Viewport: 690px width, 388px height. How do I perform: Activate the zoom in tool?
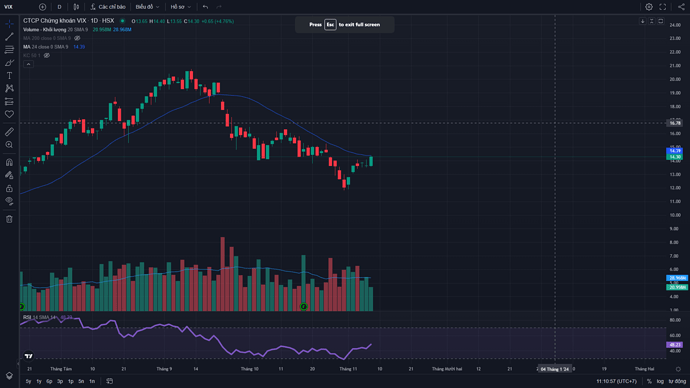click(x=9, y=145)
